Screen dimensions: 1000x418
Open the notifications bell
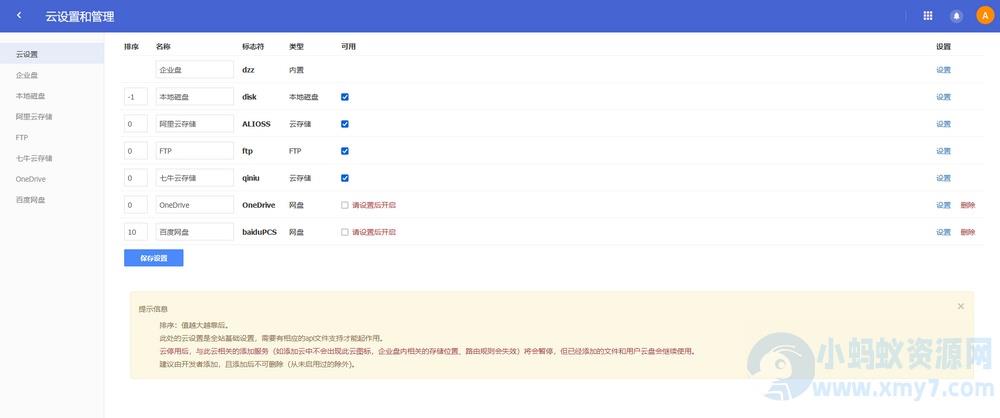point(956,16)
